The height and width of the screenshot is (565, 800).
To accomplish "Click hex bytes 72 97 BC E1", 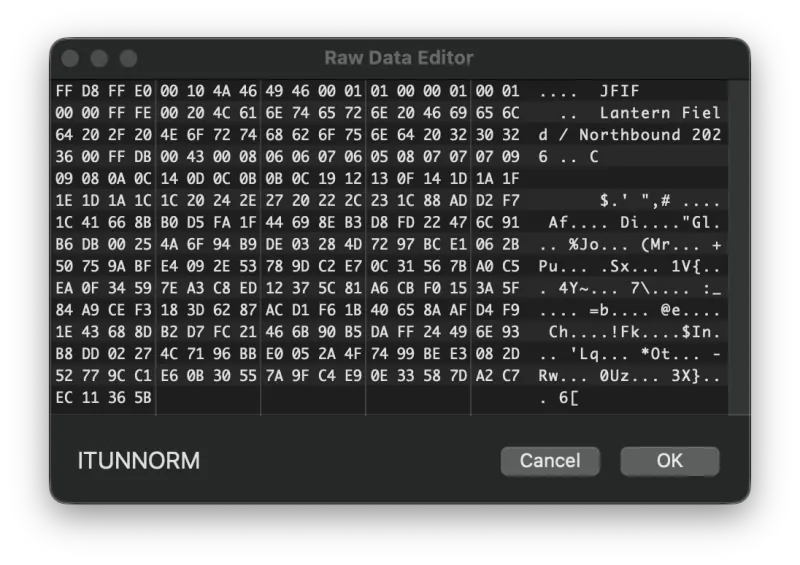I will (418, 244).
